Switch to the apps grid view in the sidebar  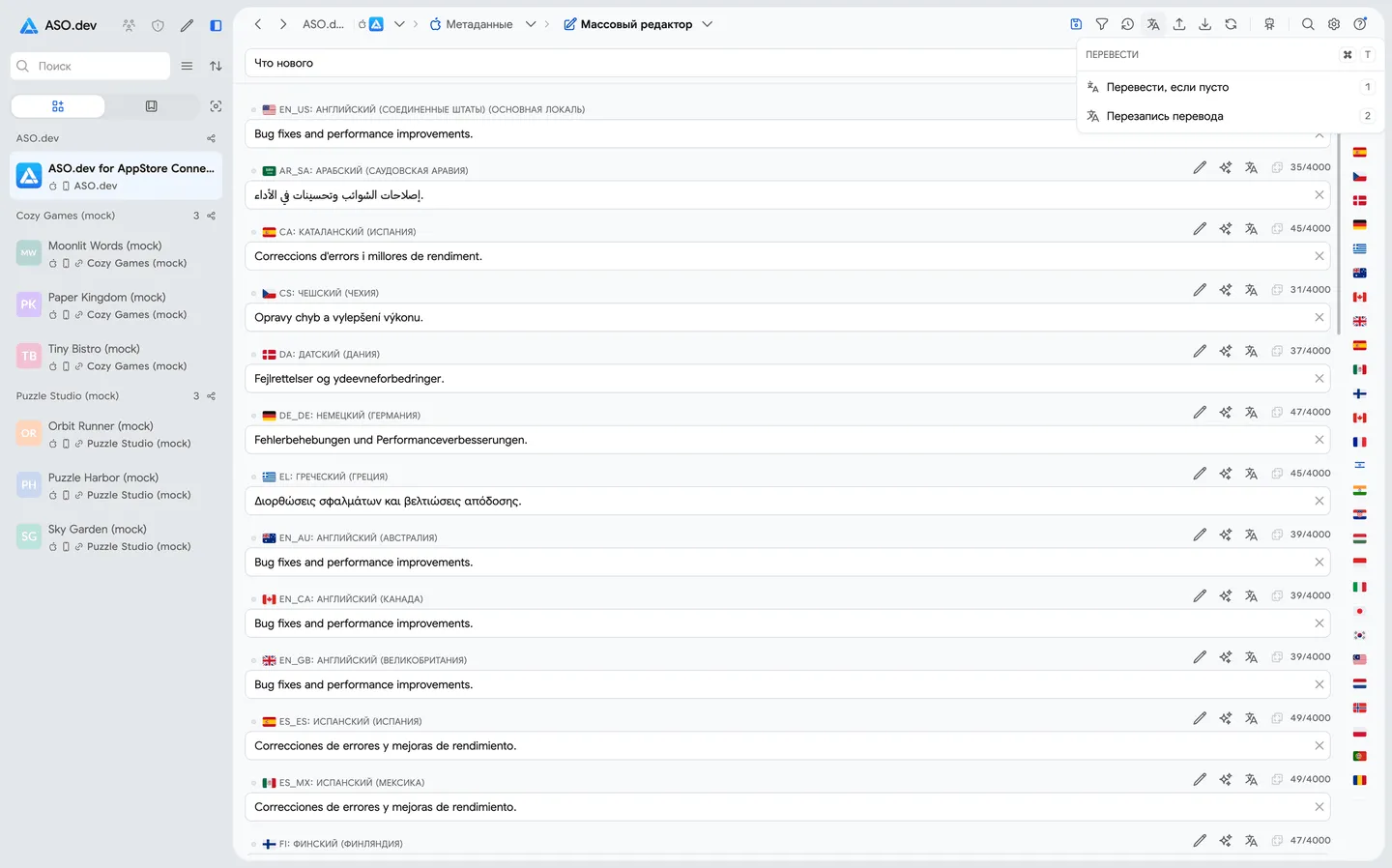coord(58,106)
